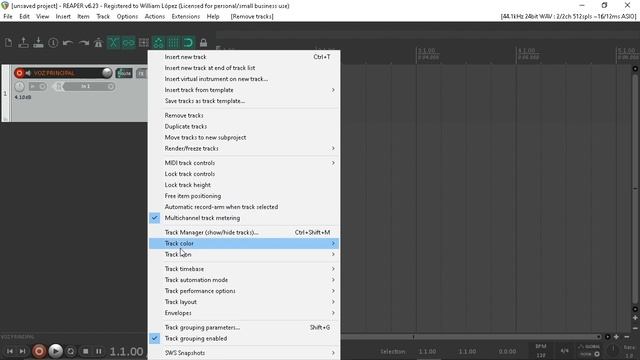Toggle monitoring speaker icon on track
640x360 pixels.
(28, 73)
